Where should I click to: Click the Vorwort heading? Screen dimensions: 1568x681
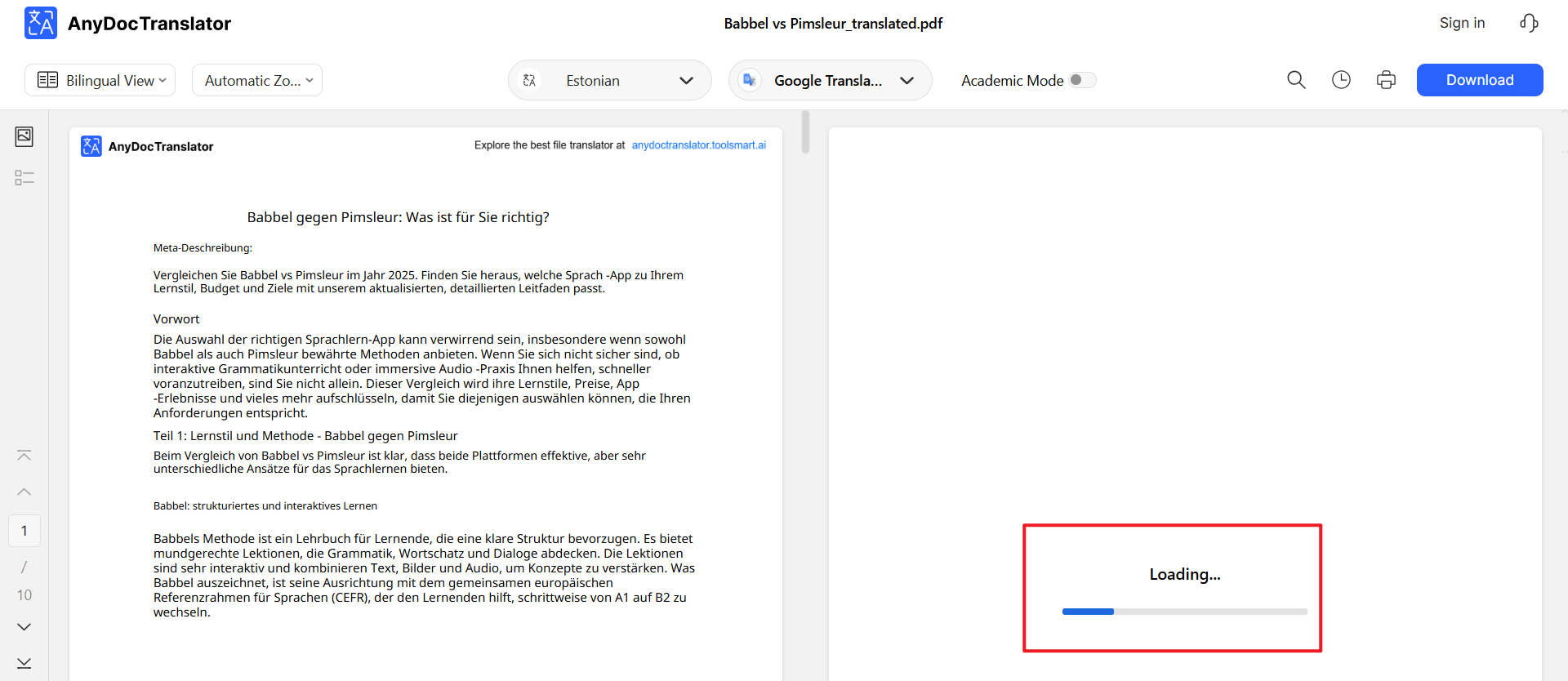[176, 319]
